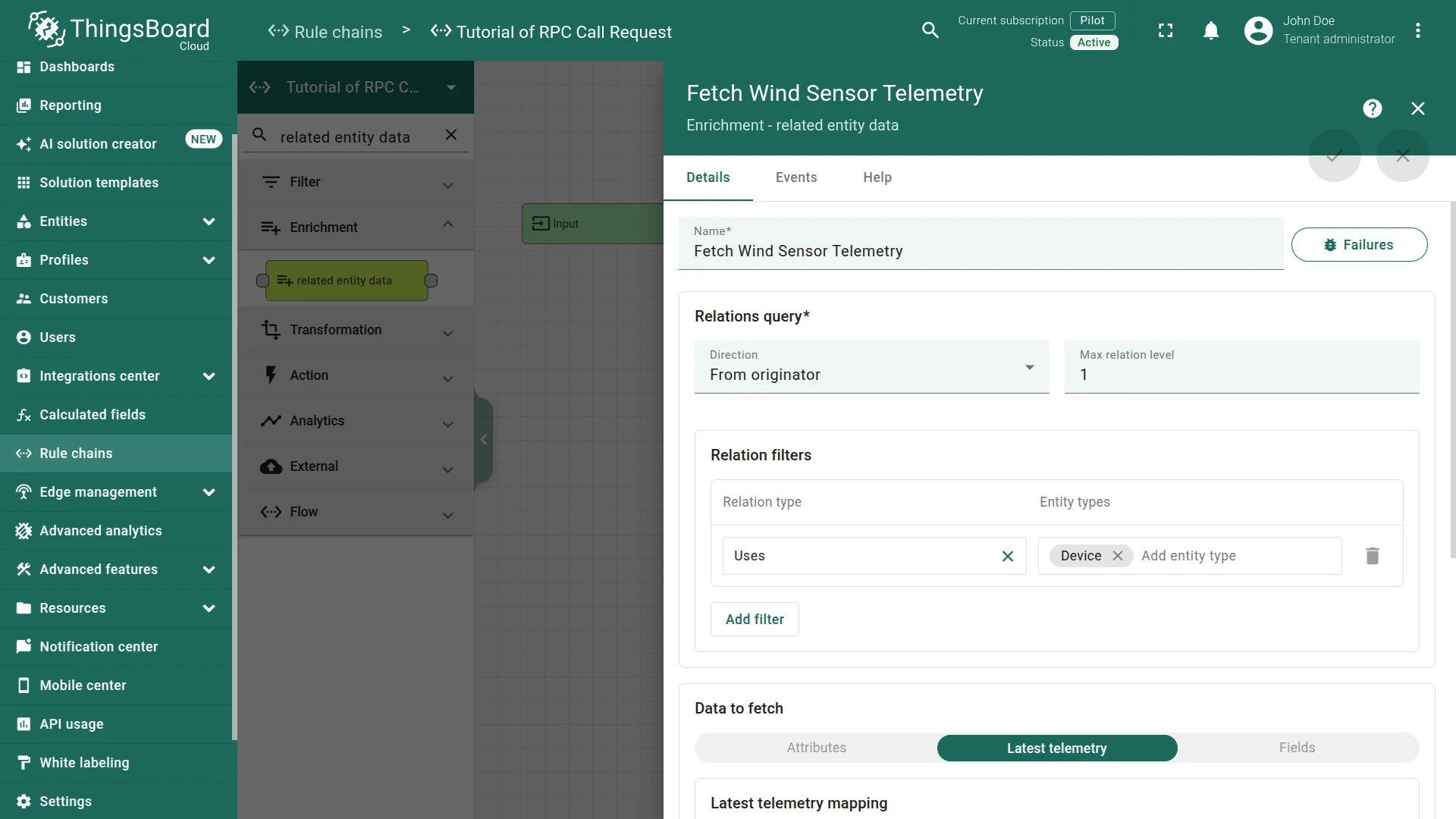Select Latest telemetry data option
This screenshot has width=1456, height=819.
coord(1057,748)
